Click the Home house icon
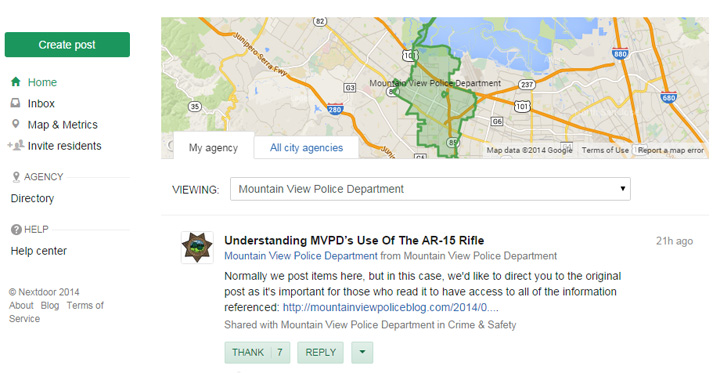720x373 pixels. click(x=16, y=82)
